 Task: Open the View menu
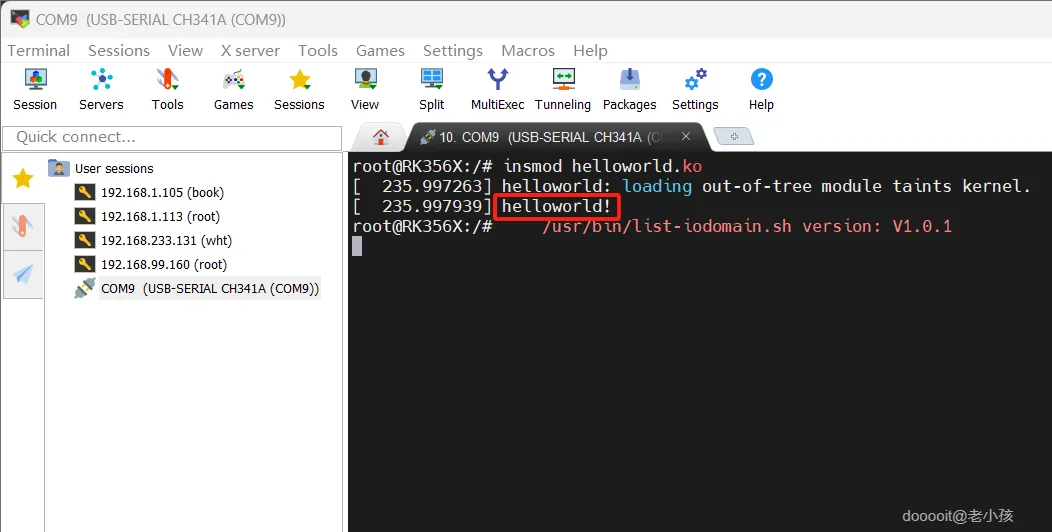point(185,50)
